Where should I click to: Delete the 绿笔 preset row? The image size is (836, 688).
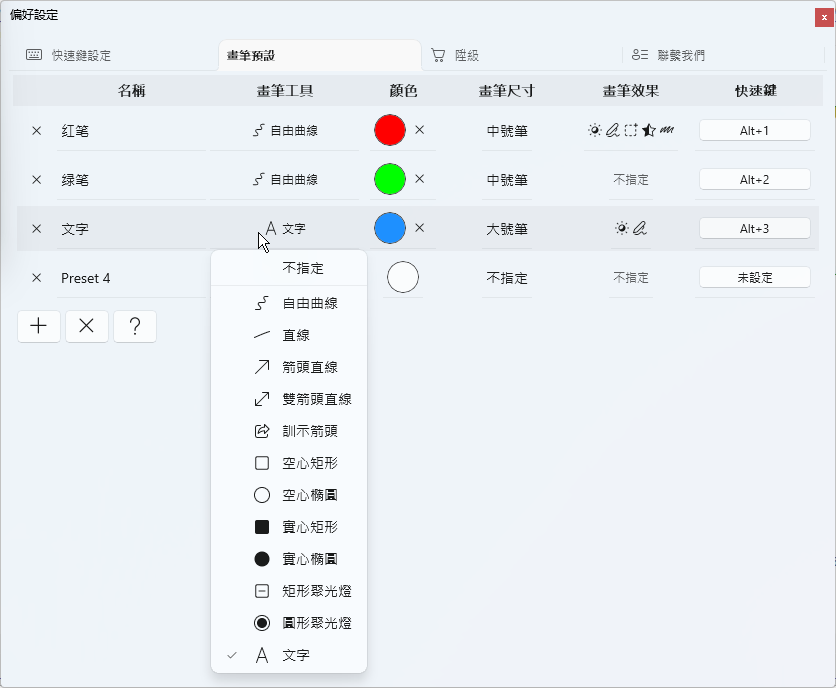tap(36, 180)
